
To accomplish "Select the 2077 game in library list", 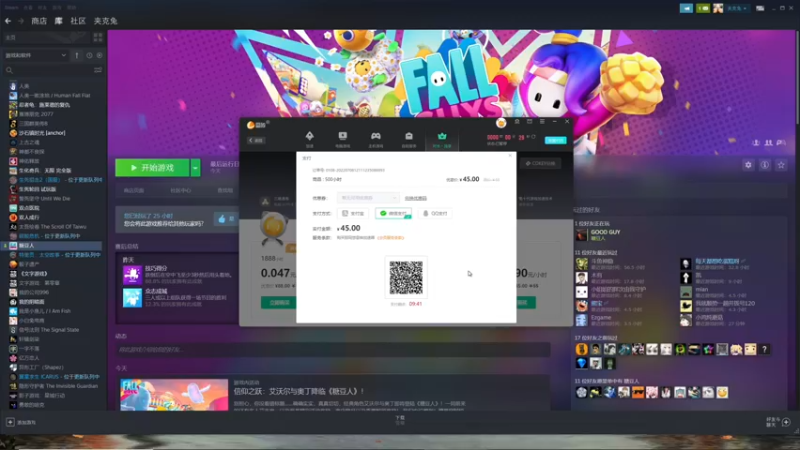I will pyautogui.click(x=36, y=114).
